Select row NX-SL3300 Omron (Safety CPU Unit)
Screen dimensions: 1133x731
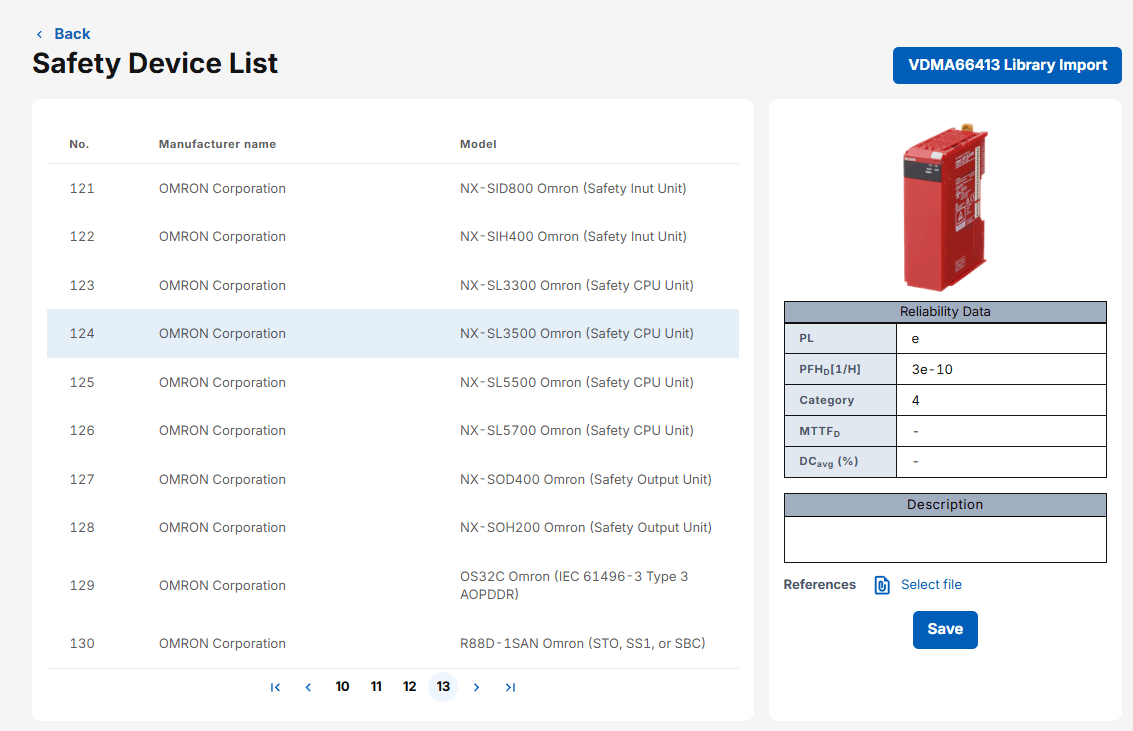(x=393, y=285)
